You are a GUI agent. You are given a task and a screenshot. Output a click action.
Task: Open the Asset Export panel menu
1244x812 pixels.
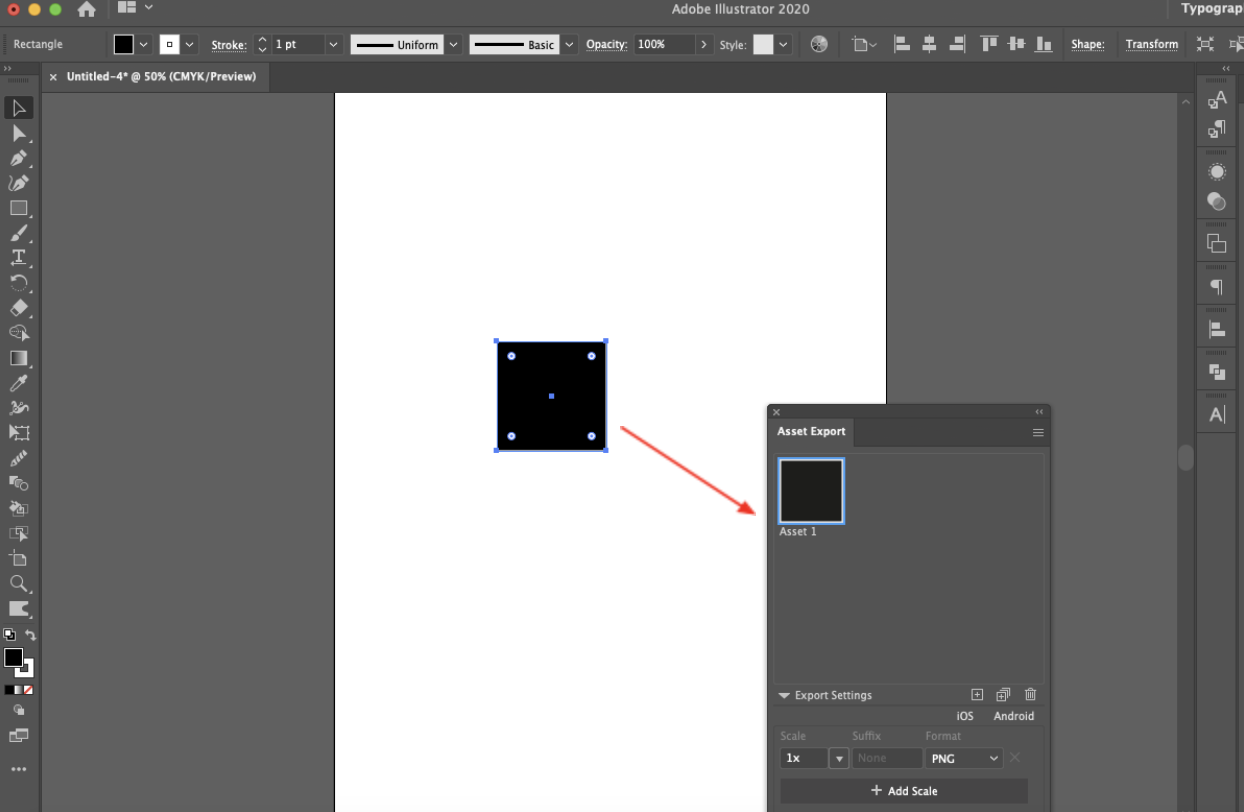pos(1038,433)
